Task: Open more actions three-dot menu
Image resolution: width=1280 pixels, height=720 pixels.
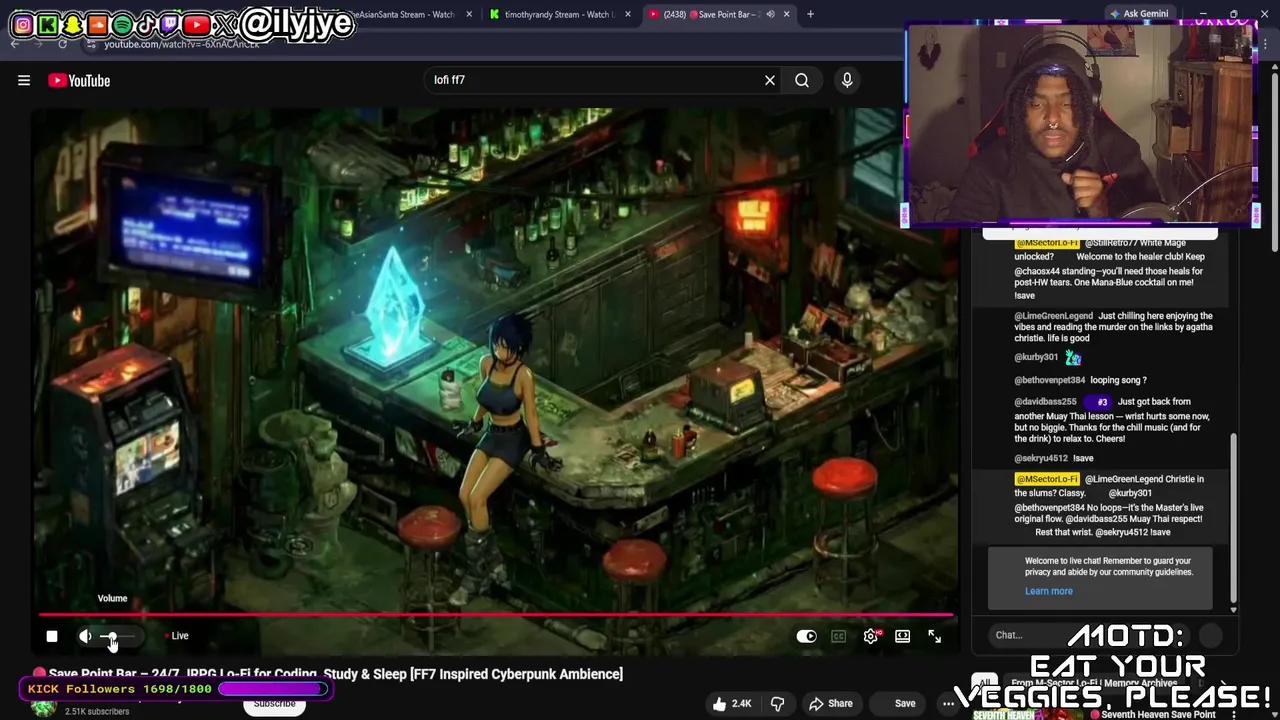Action: click(948, 704)
